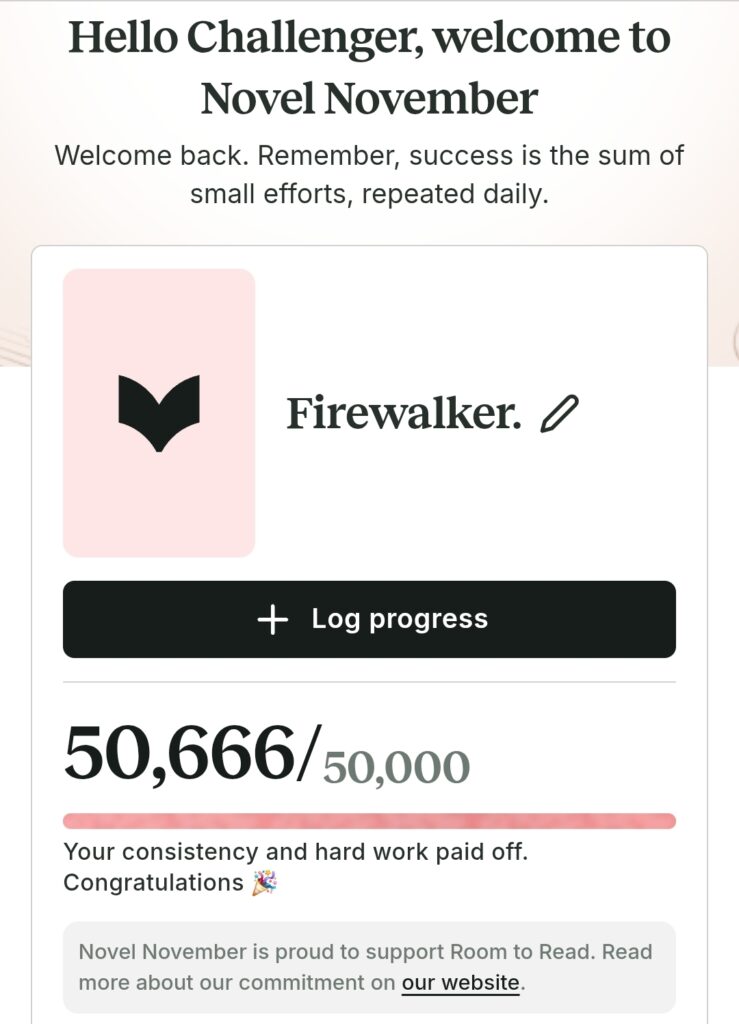Click the Firewalker project title

point(404,413)
